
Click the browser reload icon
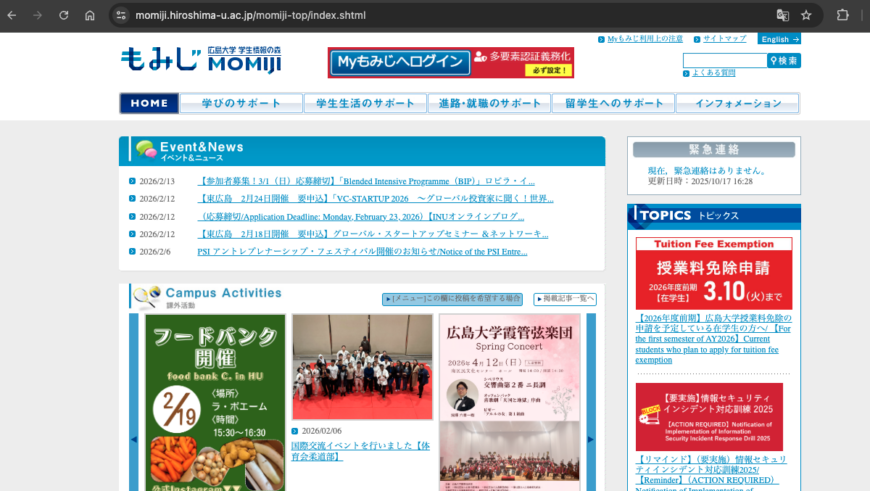64,15
